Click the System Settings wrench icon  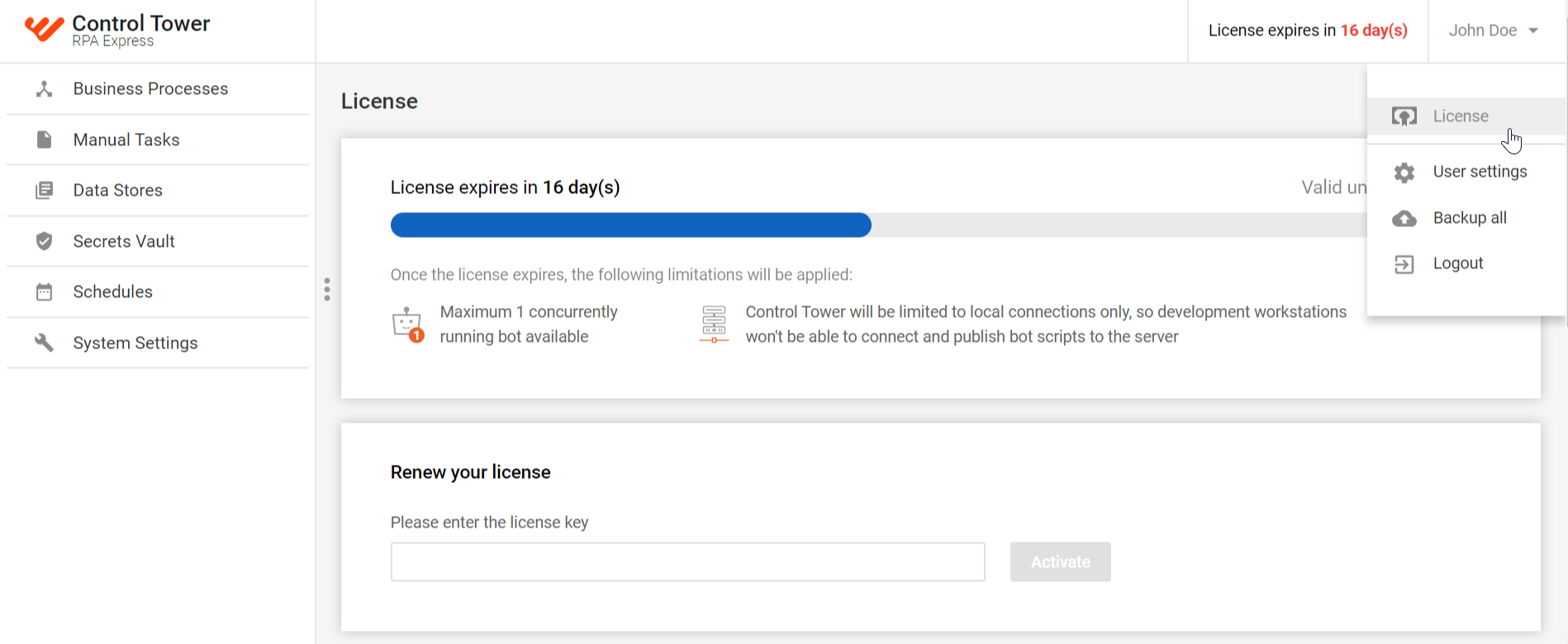(x=45, y=343)
